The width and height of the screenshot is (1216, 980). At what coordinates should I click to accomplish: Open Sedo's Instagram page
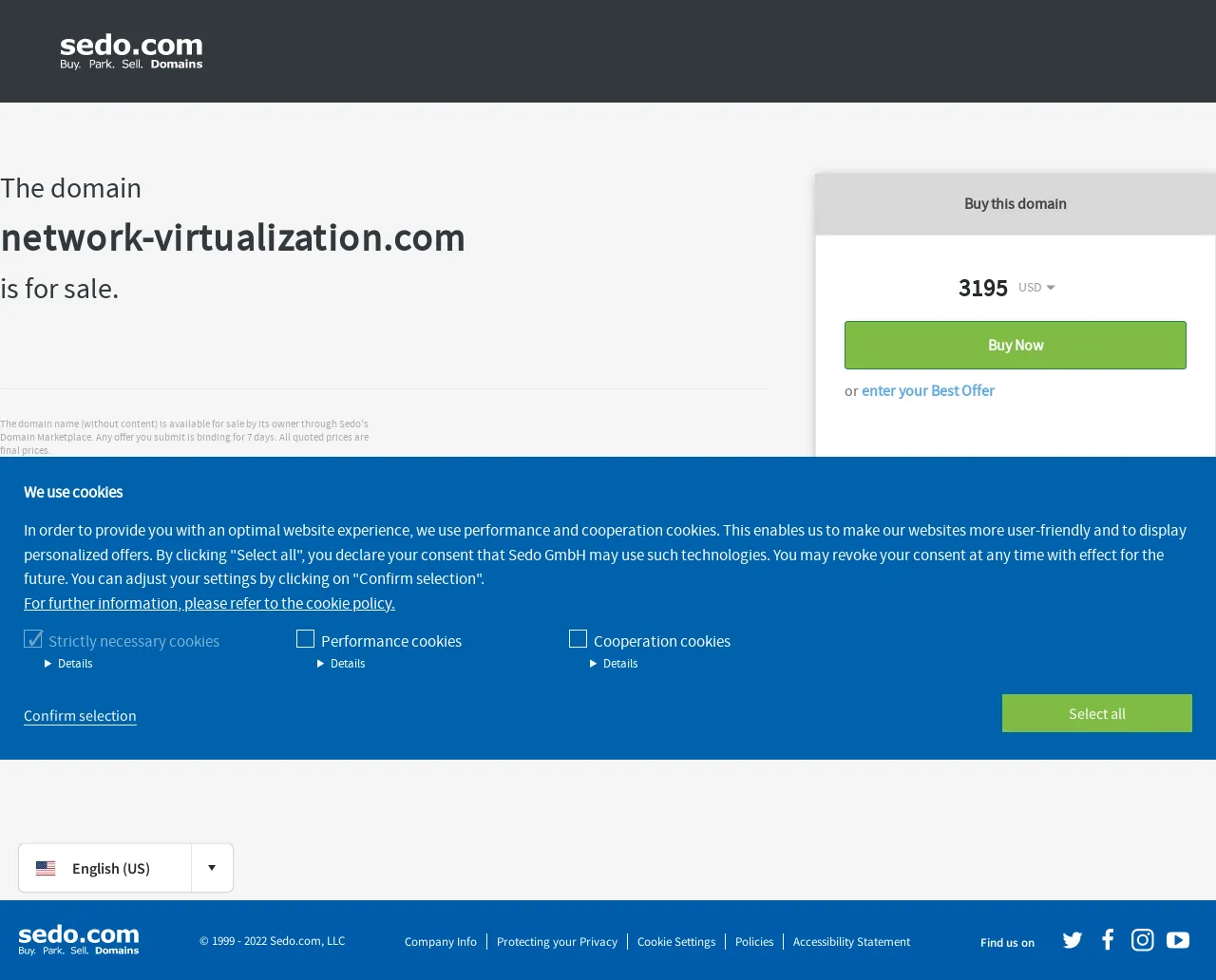[1143, 940]
